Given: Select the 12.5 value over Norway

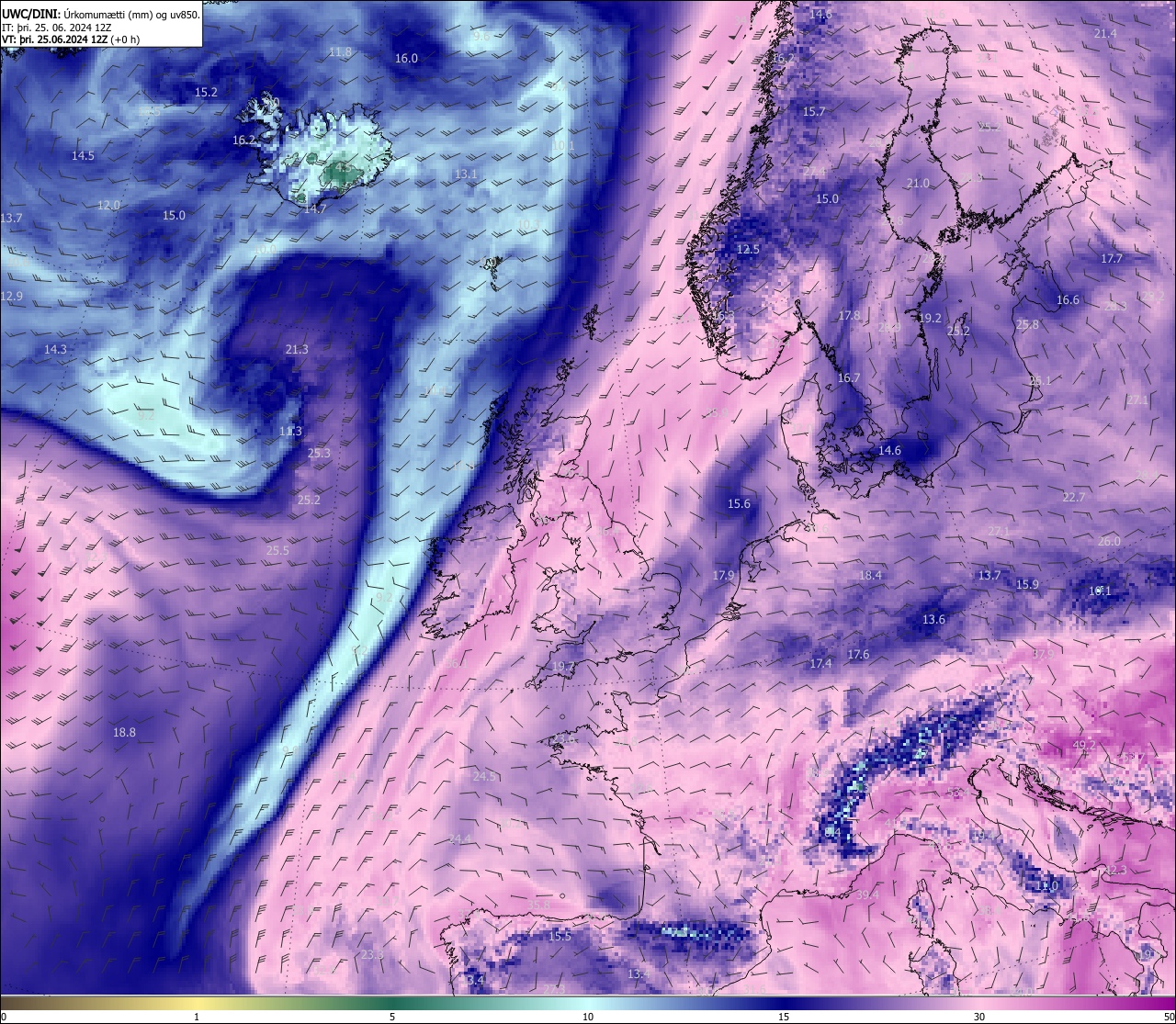Looking at the screenshot, I should pyautogui.click(x=749, y=249).
